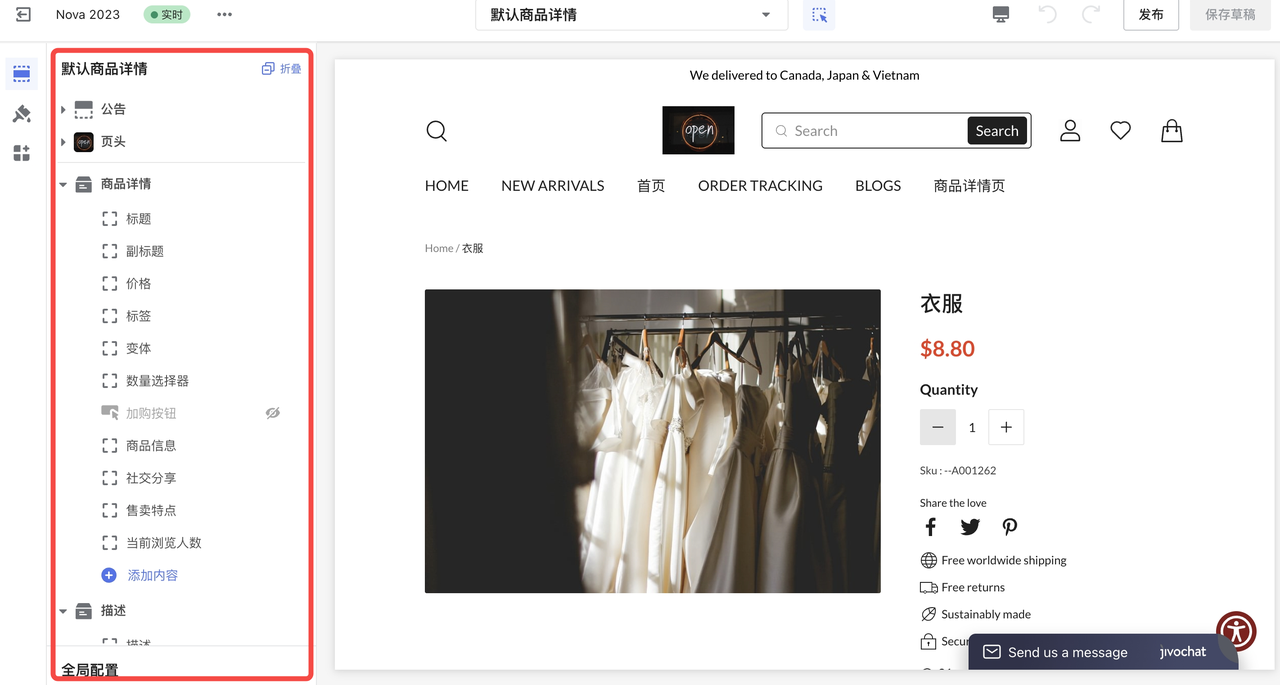This screenshot has height=685, width=1280.
Task: Select the NEW ARRIVALS menu item
Action: click(552, 185)
